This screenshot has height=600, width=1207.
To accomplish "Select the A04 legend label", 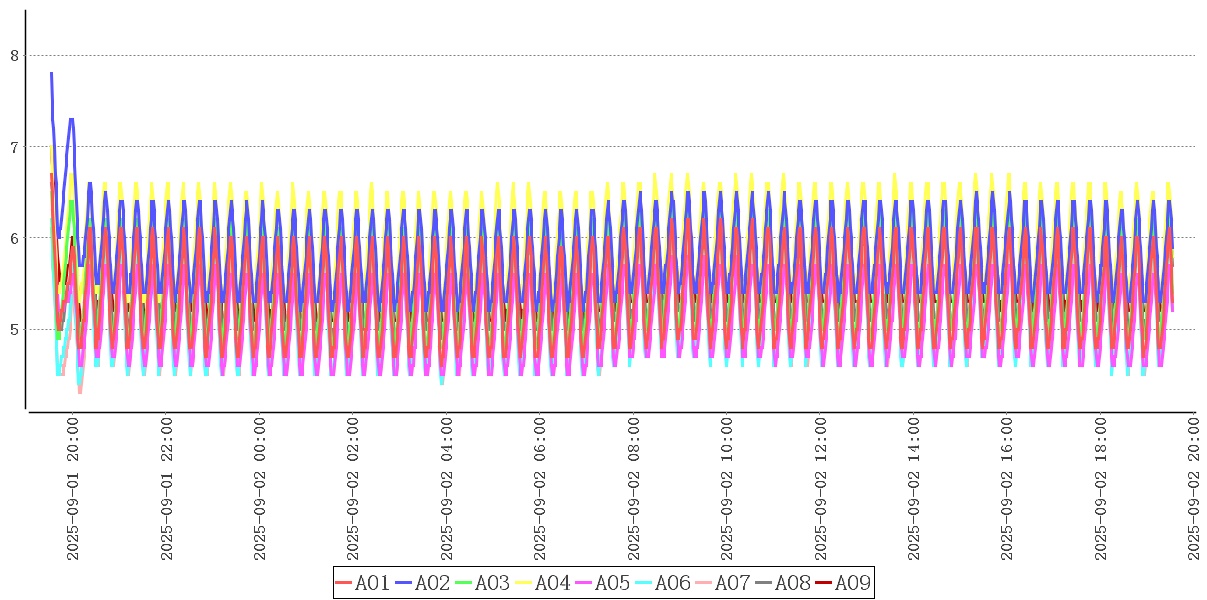I will point(552,583).
